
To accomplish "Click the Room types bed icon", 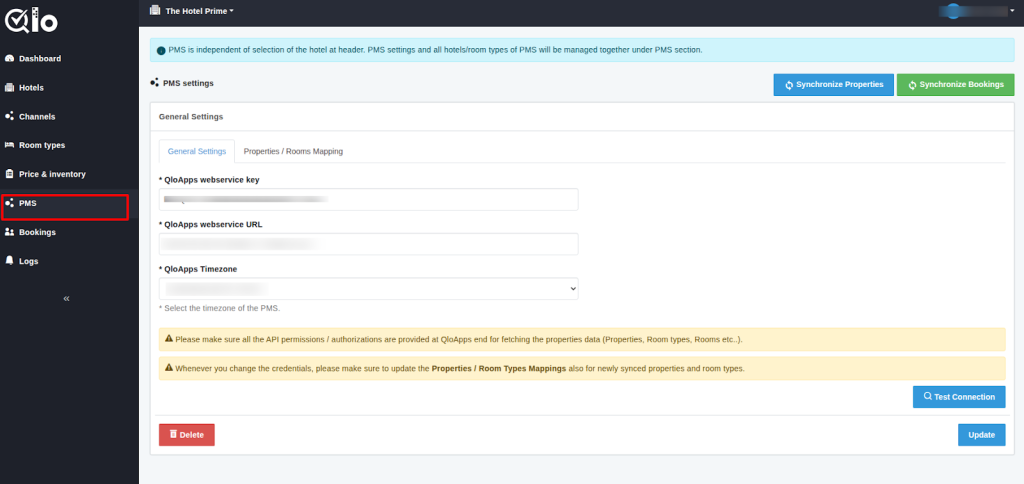I will coord(9,145).
